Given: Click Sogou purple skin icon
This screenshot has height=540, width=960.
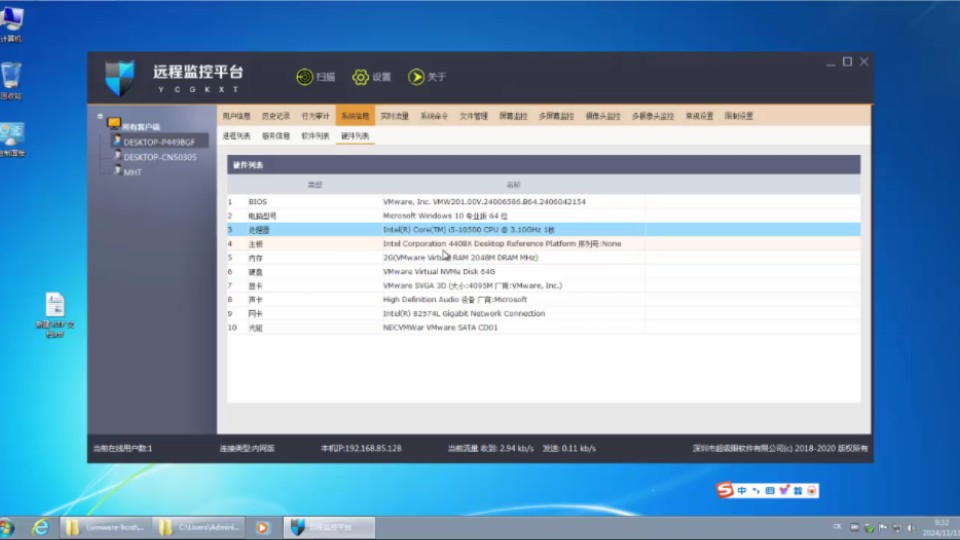Looking at the screenshot, I should pyautogui.click(x=784, y=490).
